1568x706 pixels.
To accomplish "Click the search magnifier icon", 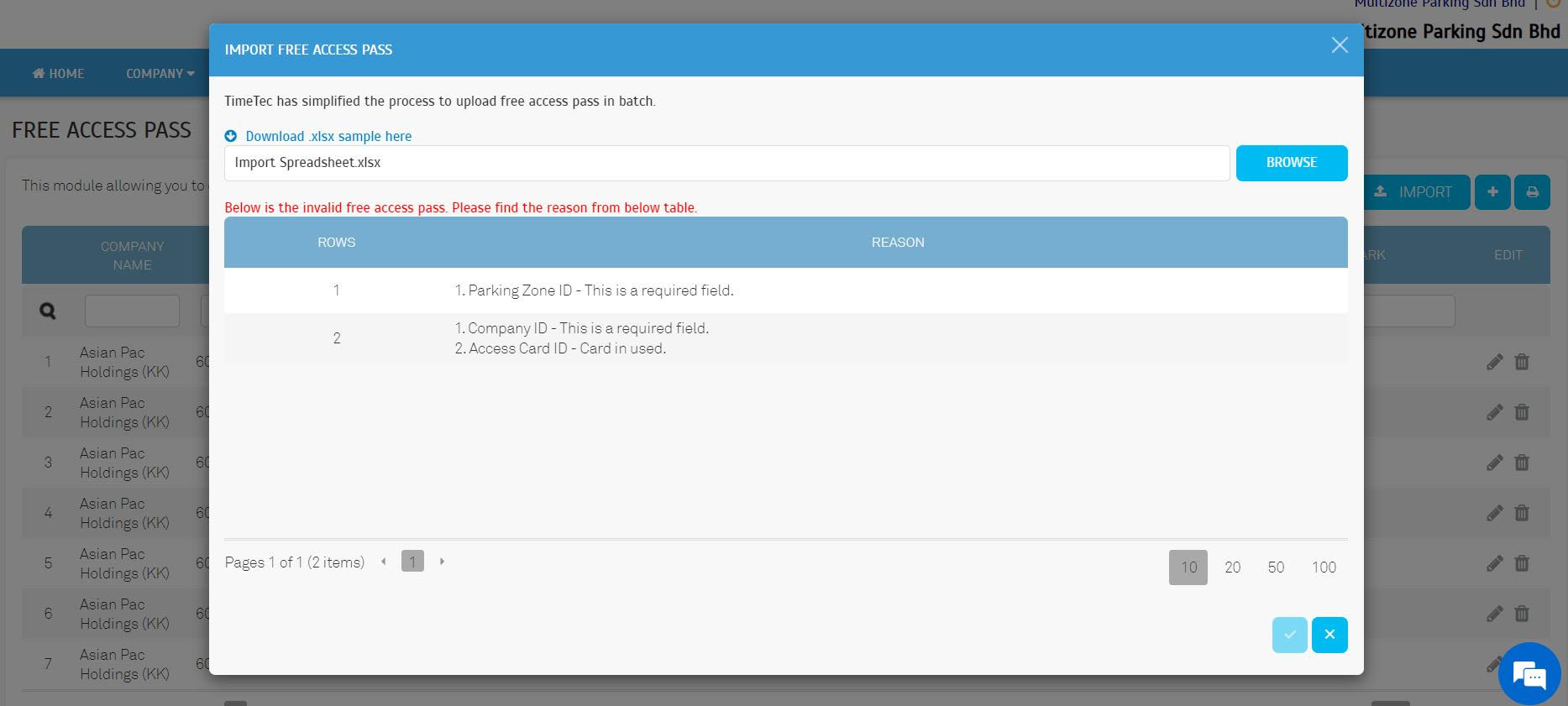I will pos(48,311).
